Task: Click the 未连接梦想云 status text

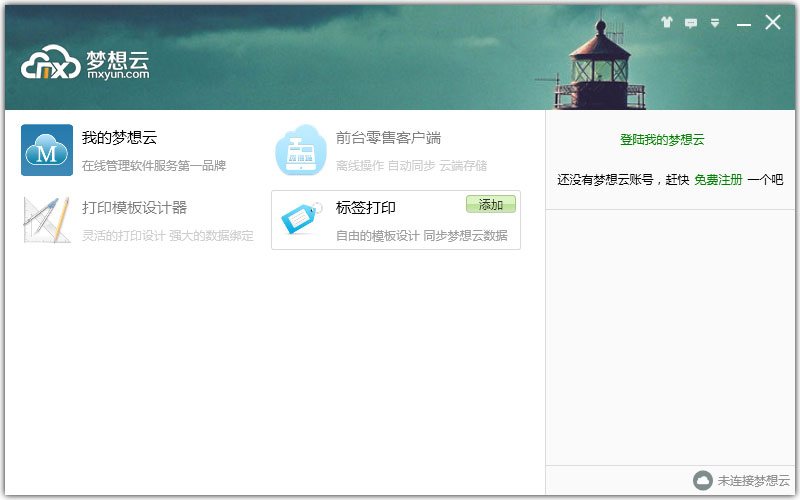Action: [754, 480]
